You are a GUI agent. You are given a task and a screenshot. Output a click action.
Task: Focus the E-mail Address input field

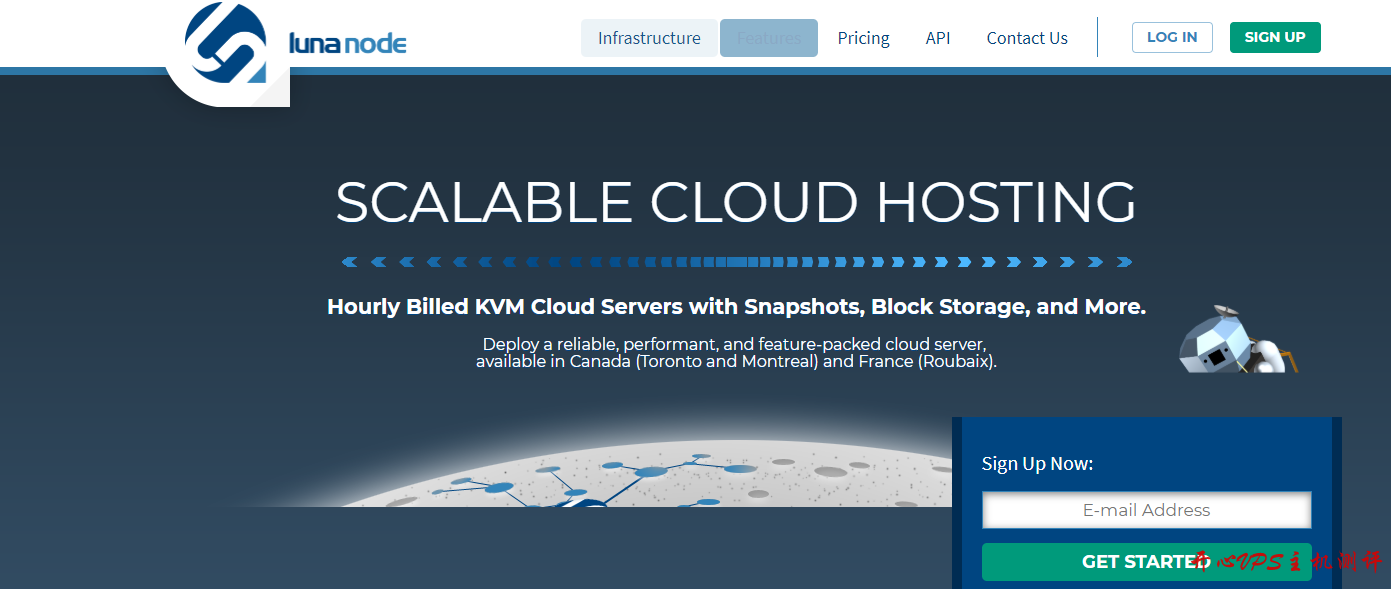coord(1146,510)
